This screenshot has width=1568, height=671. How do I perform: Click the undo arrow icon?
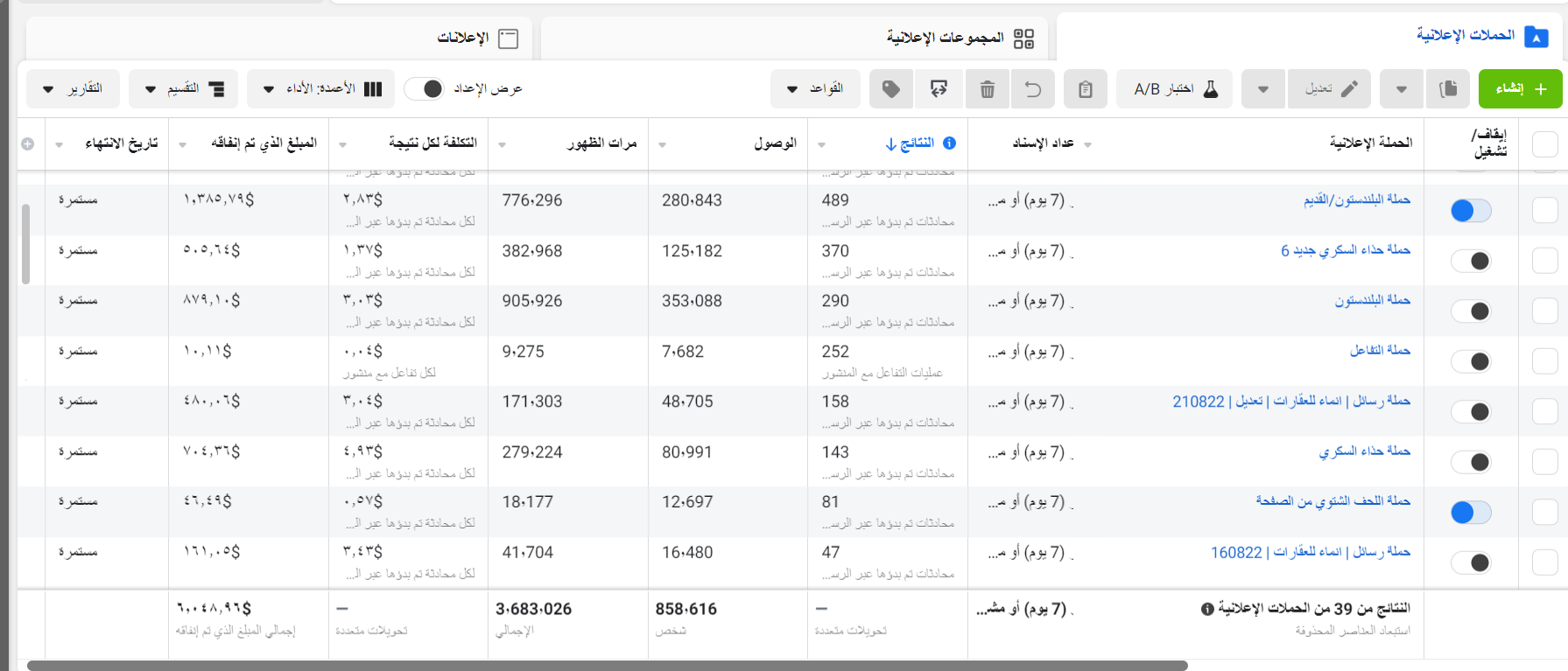(1033, 89)
